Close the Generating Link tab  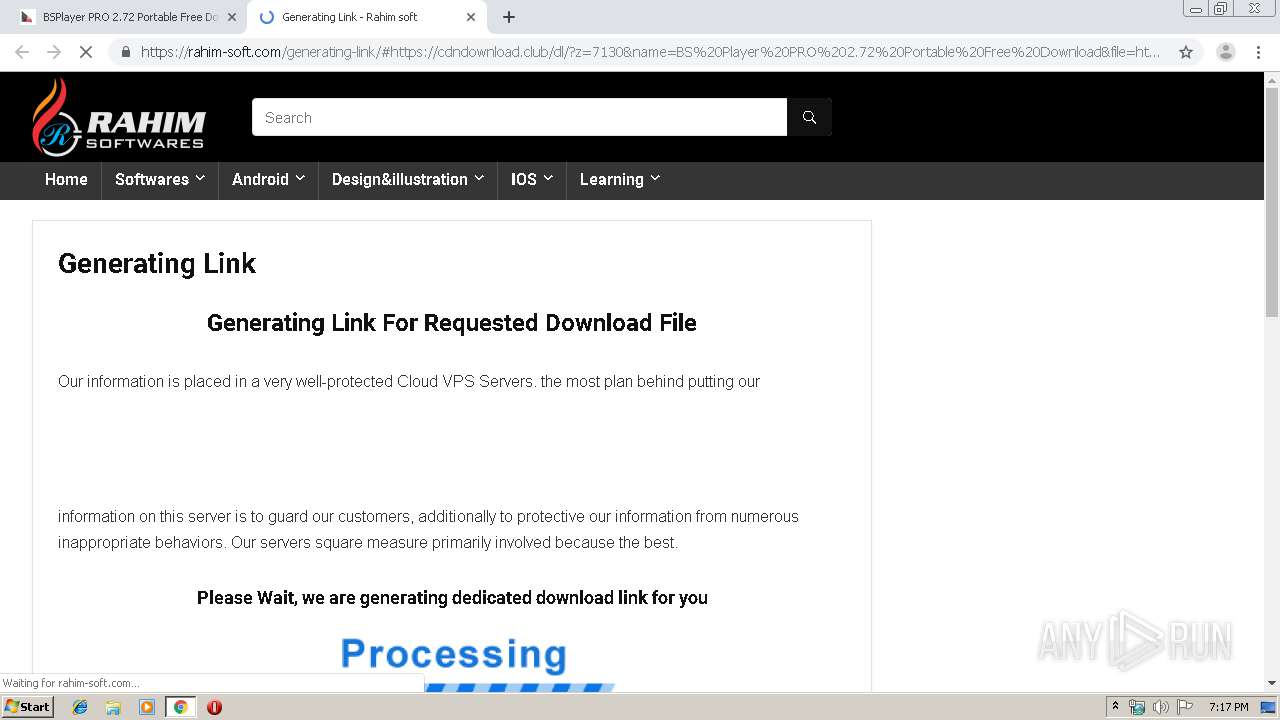(471, 17)
